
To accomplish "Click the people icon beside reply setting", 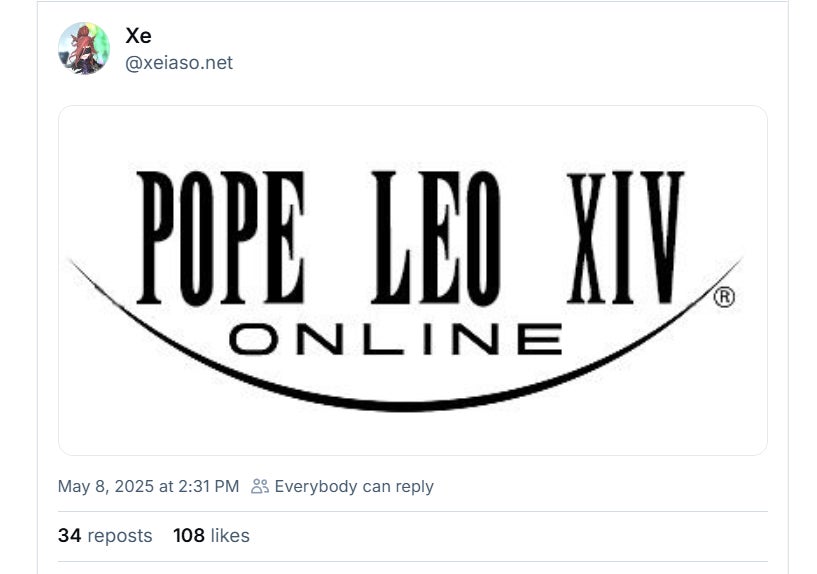I will (260, 487).
